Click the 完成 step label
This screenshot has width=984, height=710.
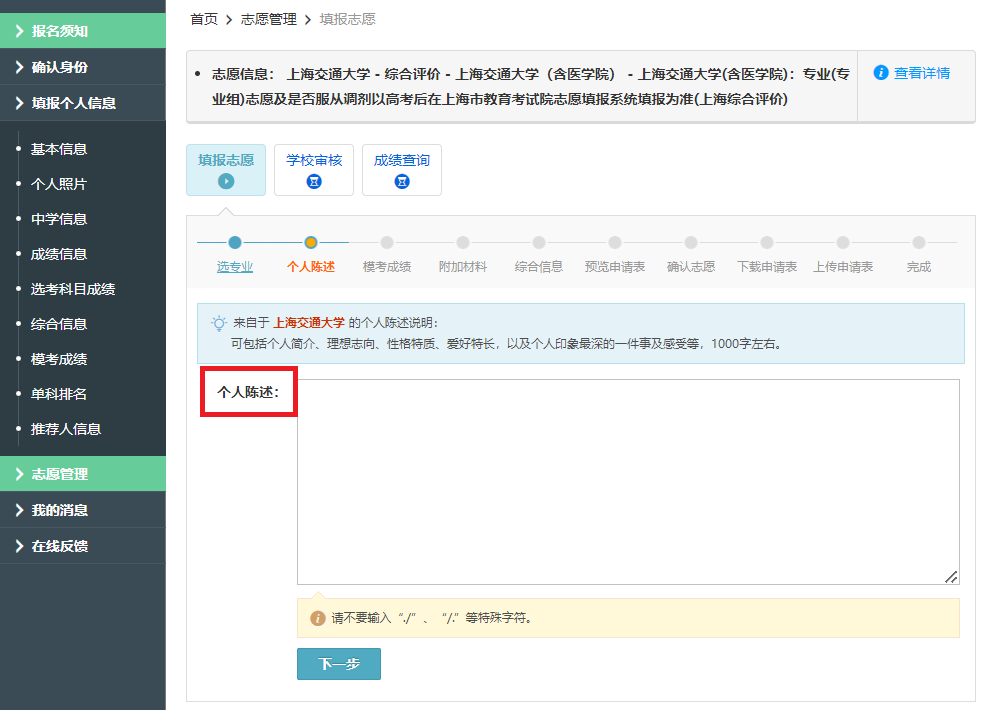(919, 267)
